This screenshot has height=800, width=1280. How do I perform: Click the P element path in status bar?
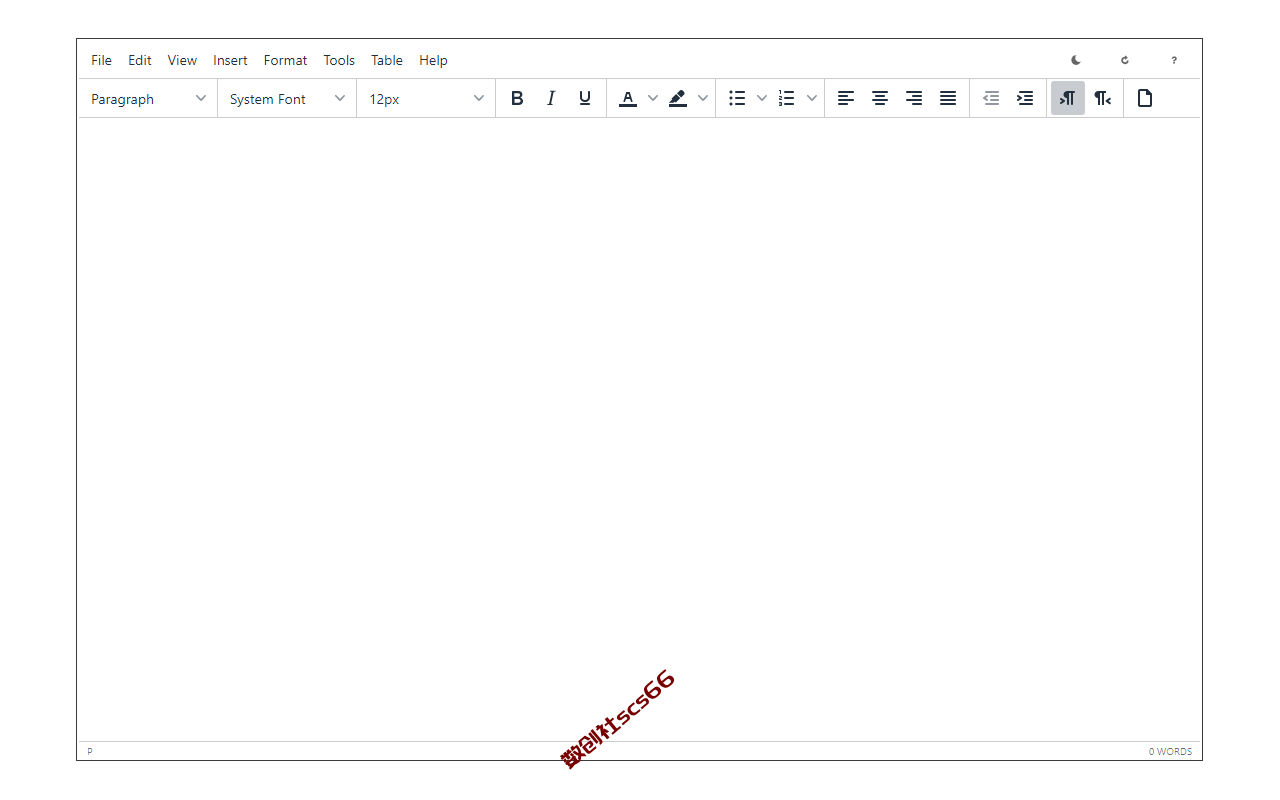tap(90, 751)
